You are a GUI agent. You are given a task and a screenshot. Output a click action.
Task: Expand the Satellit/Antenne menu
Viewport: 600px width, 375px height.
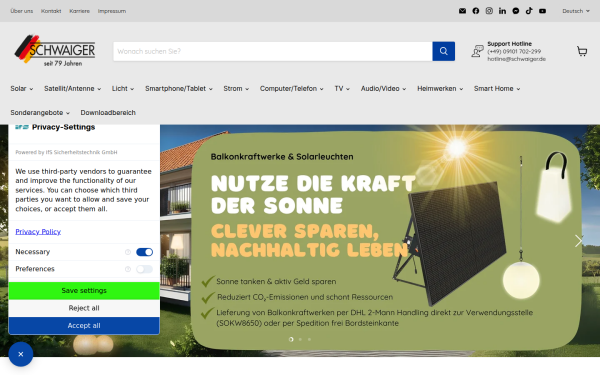point(72,88)
